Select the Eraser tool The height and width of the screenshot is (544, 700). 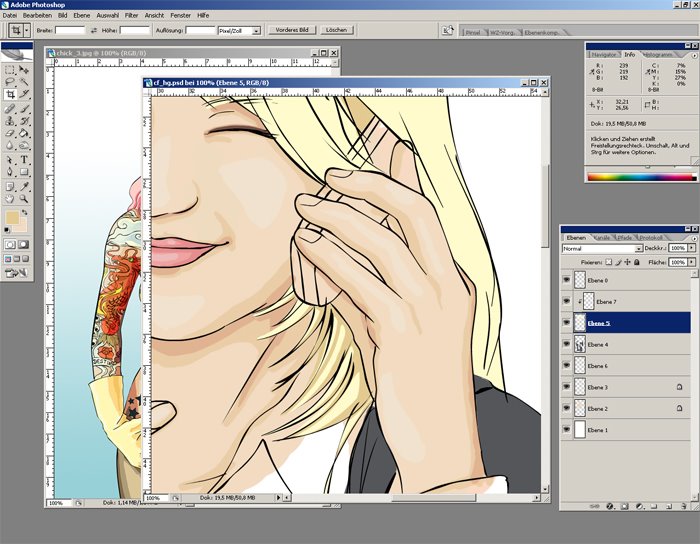10,133
